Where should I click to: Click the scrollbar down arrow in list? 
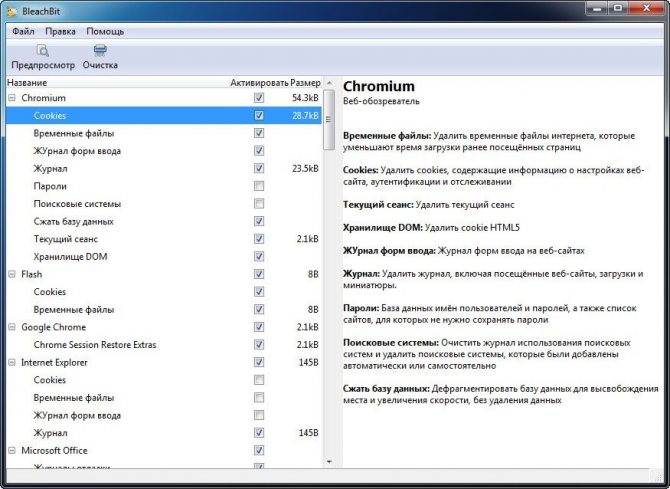pos(329,462)
